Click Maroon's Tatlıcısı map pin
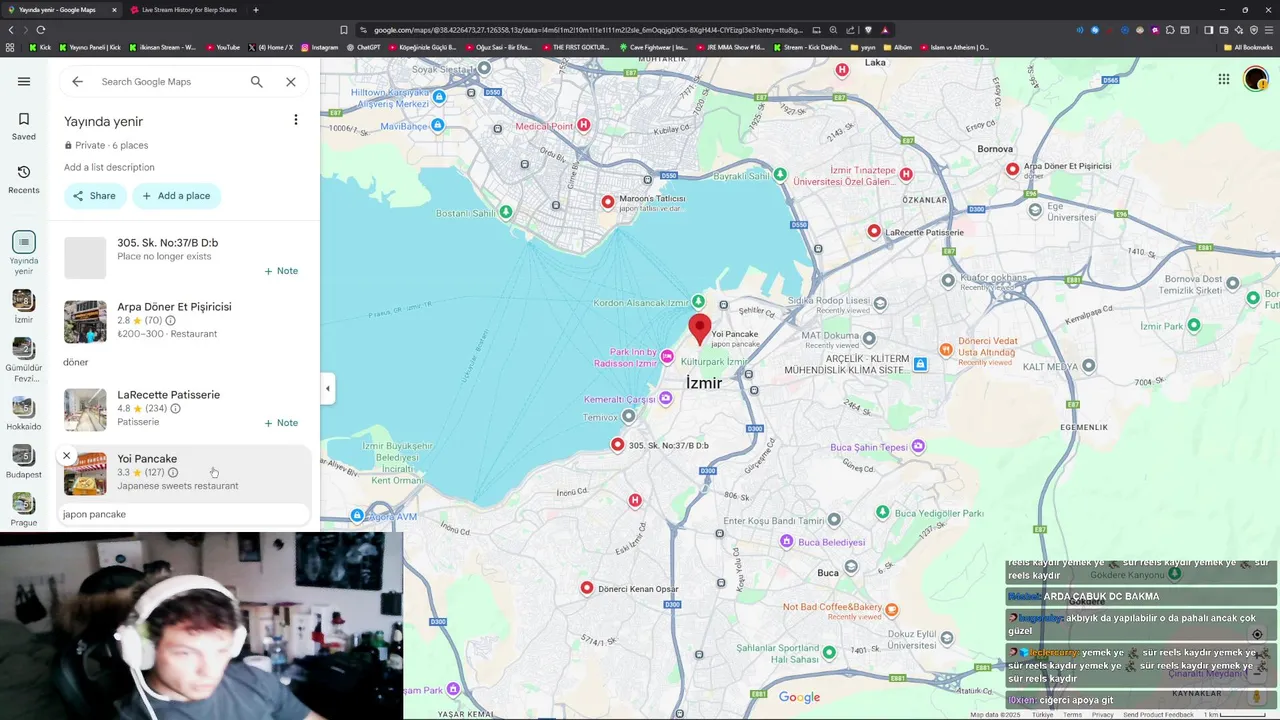The height and width of the screenshot is (720, 1280). [x=608, y=202]
